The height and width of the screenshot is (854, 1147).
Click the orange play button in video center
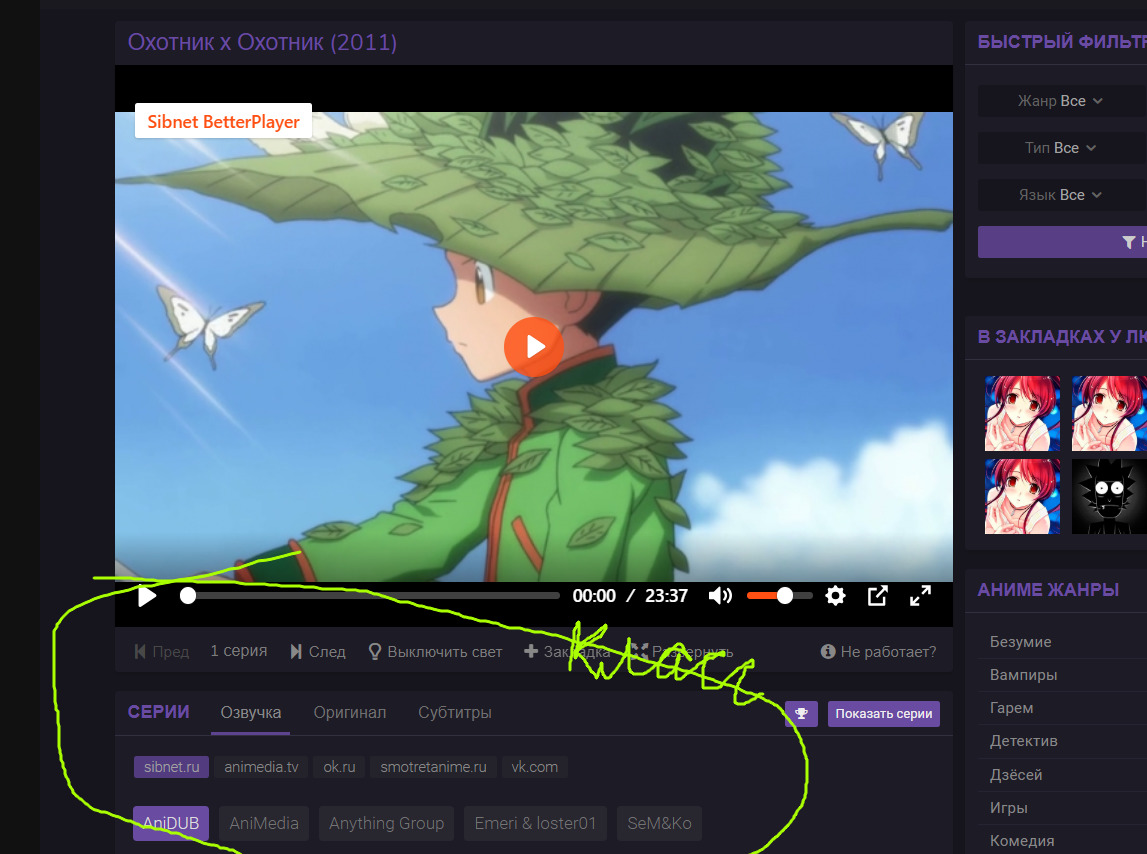pos(534,346)
